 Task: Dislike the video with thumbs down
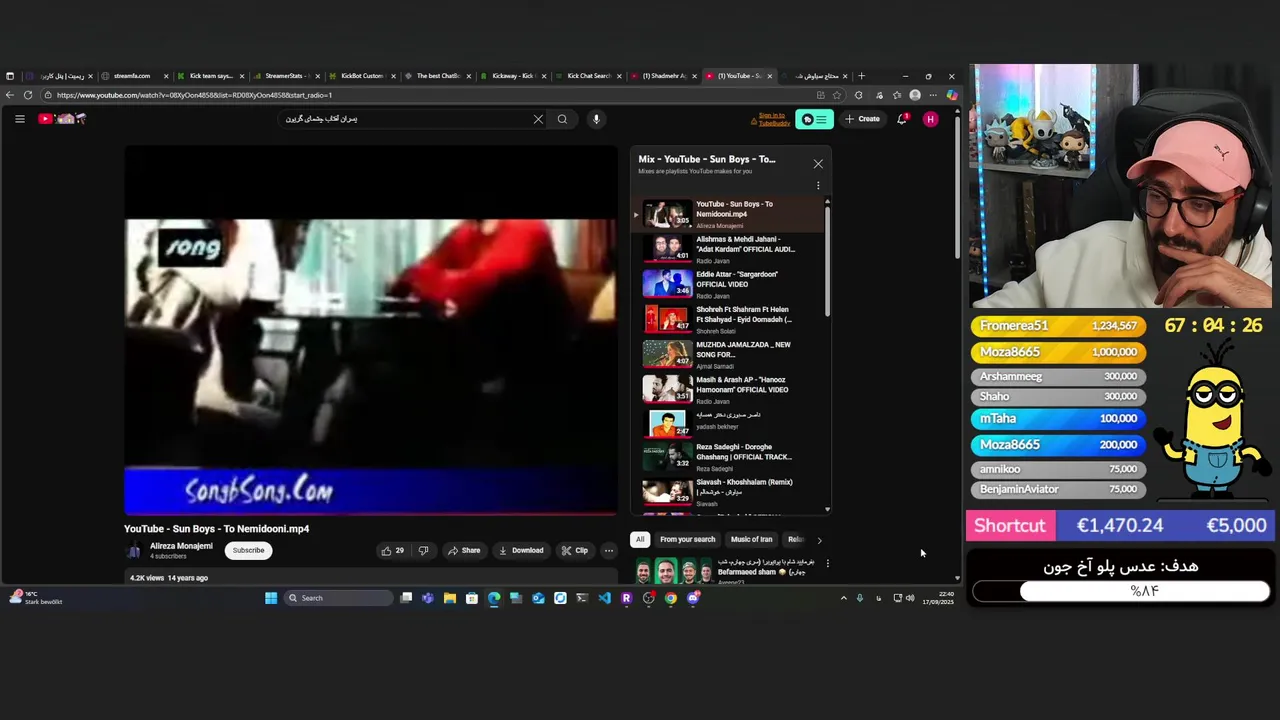pyautogui.click(x=423, y=550)
